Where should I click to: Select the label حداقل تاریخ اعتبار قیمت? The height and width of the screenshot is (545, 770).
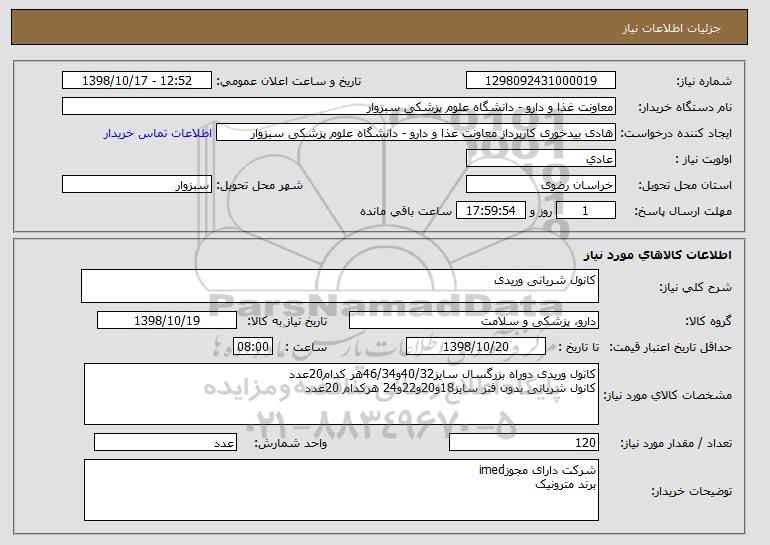671,347
